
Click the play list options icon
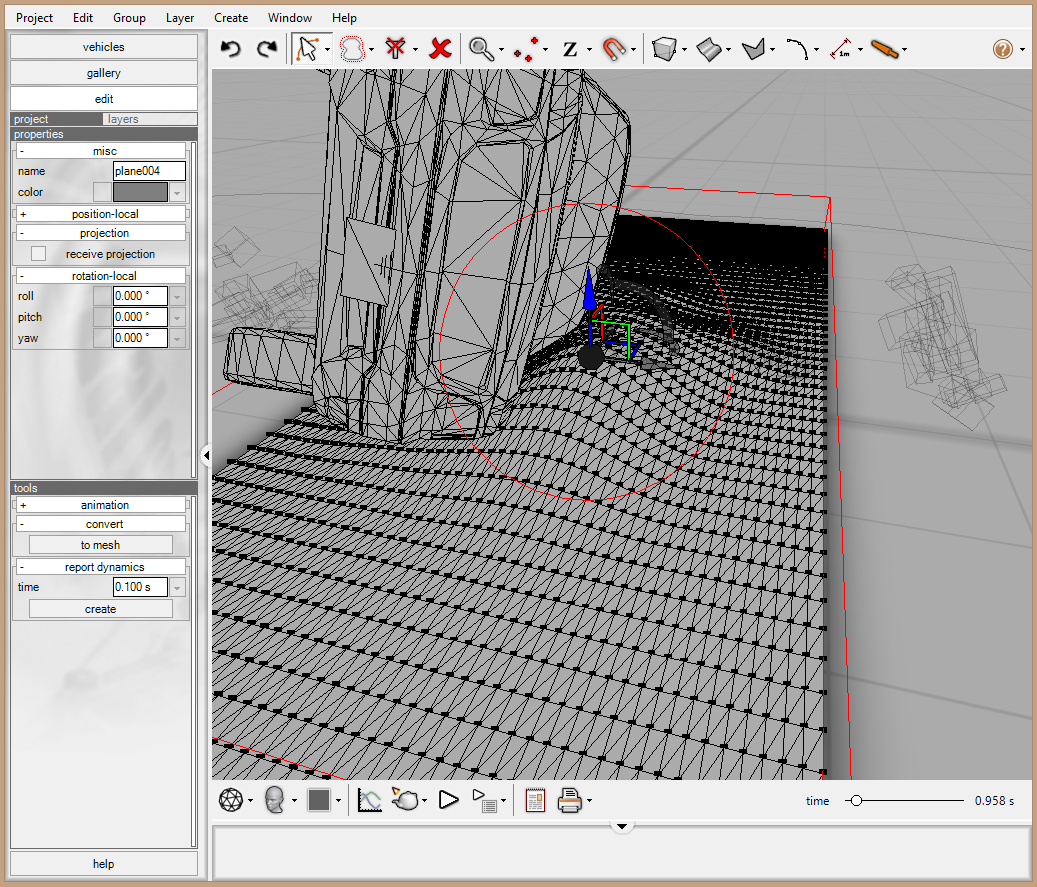coord(485,800)
